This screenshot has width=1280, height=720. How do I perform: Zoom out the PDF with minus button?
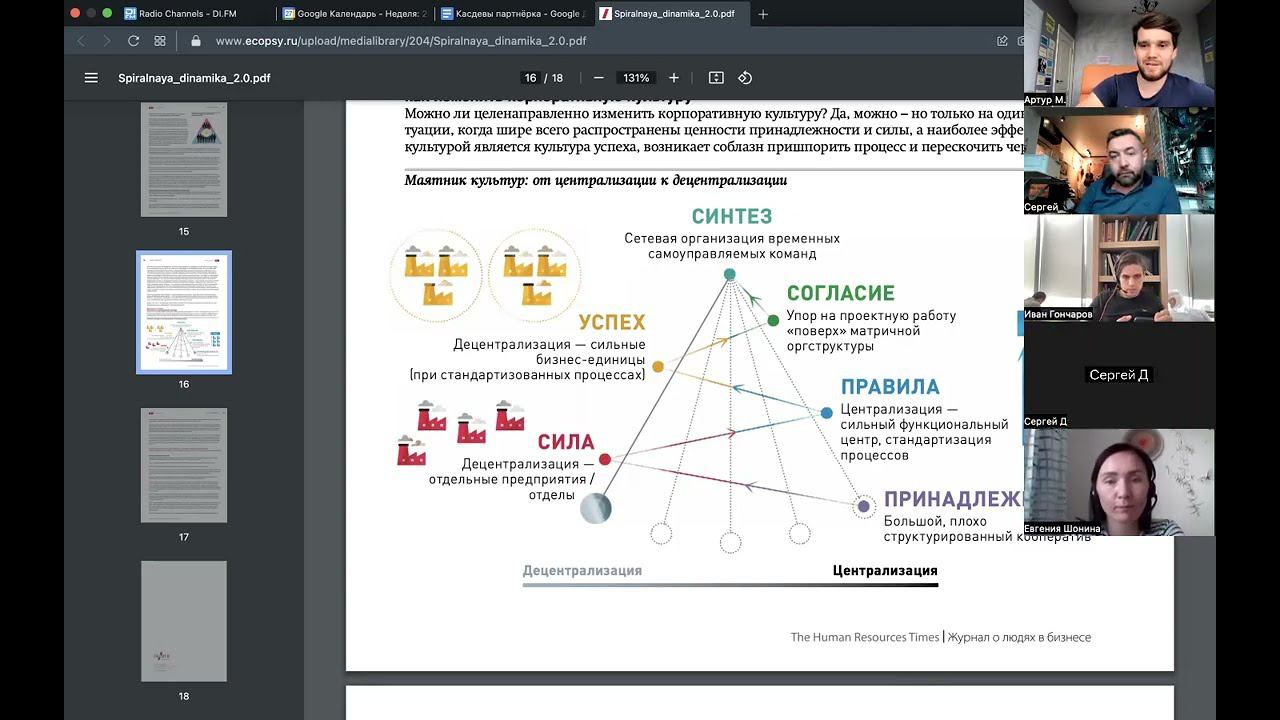pyautogui.click(x=599, y=78)
